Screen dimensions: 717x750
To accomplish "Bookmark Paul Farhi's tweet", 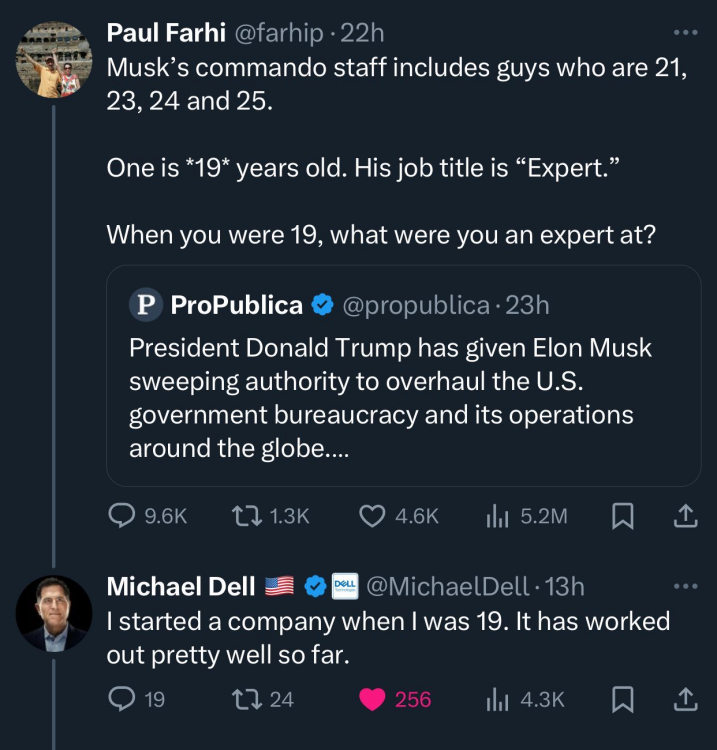I will (x=623, y=515).
